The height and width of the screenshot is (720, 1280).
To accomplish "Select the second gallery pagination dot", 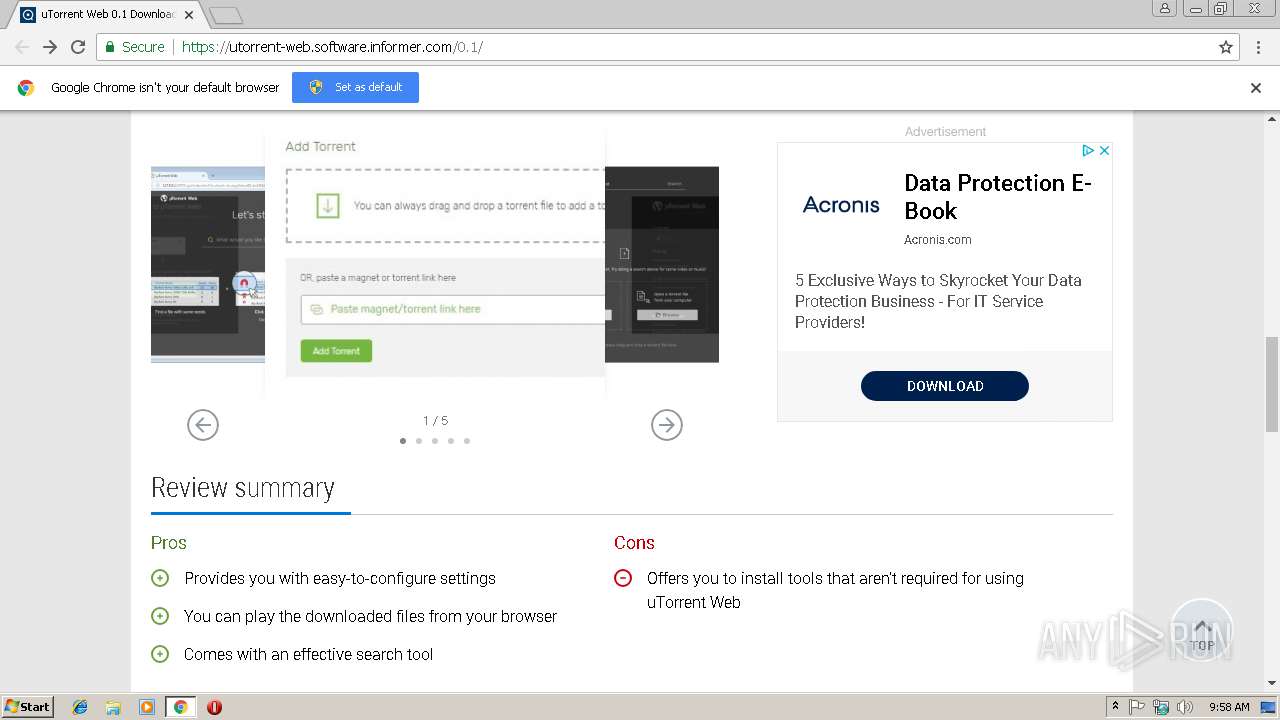I will coord(419,441).
